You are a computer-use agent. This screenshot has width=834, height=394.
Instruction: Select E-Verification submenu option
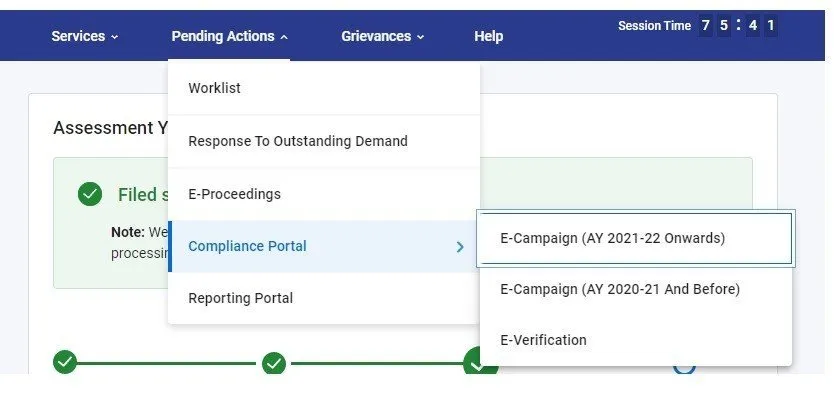(636, 340)
